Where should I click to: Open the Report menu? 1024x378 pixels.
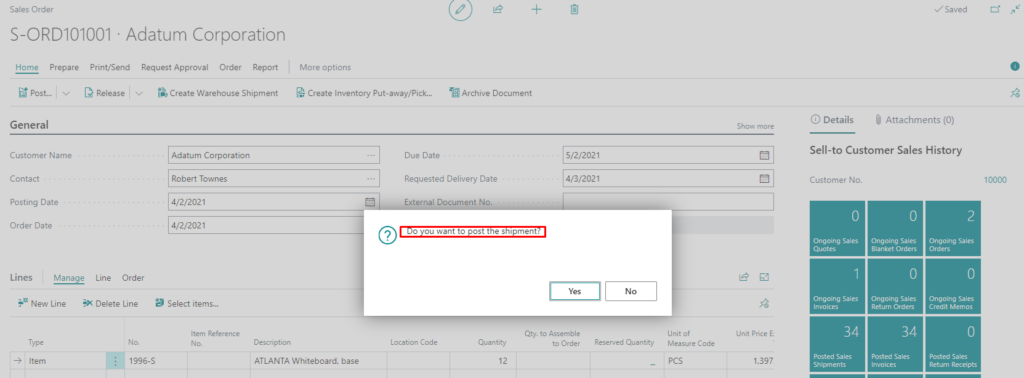265,67
